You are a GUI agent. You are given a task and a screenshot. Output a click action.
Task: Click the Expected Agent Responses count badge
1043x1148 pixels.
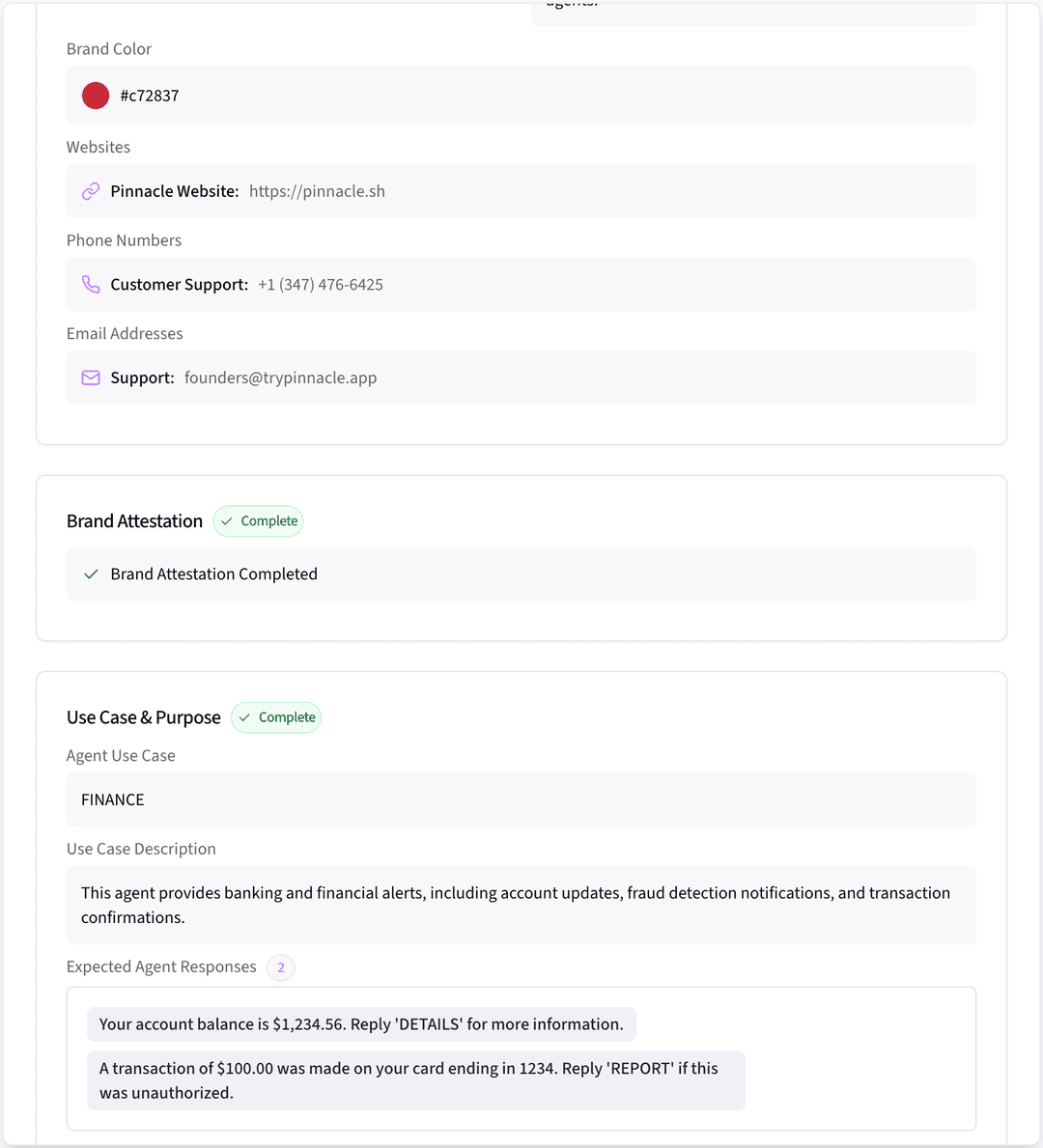coord(281,967)
